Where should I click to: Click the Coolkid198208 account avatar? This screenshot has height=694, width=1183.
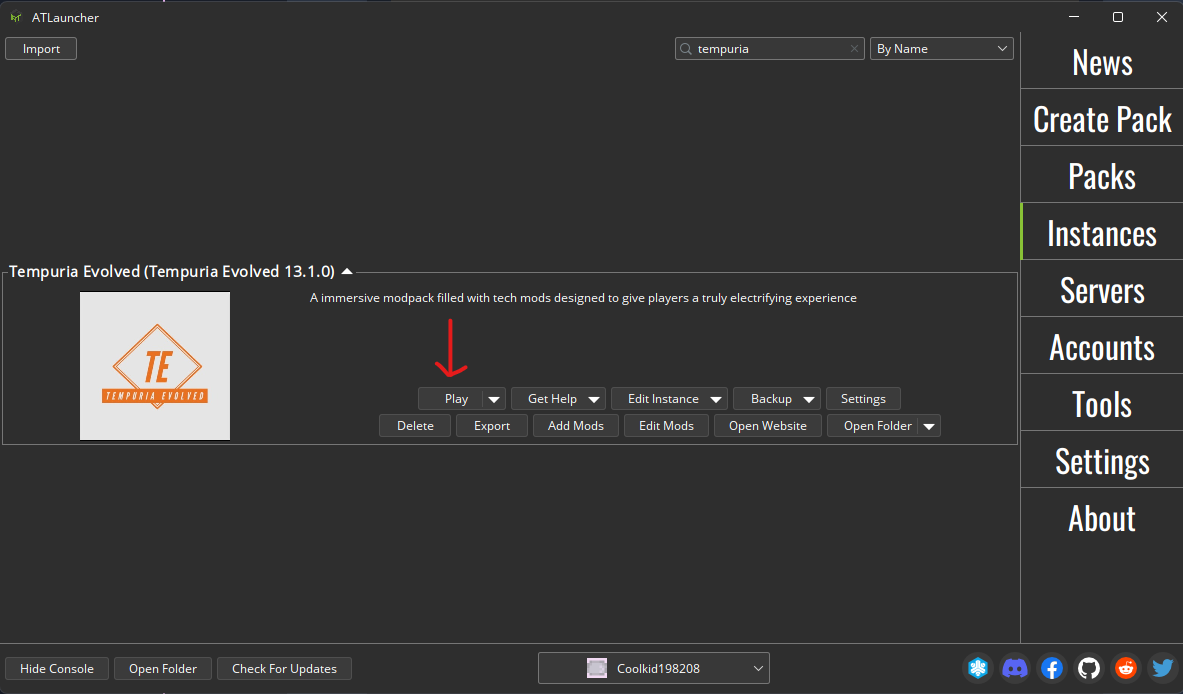(x=597, y=668)
